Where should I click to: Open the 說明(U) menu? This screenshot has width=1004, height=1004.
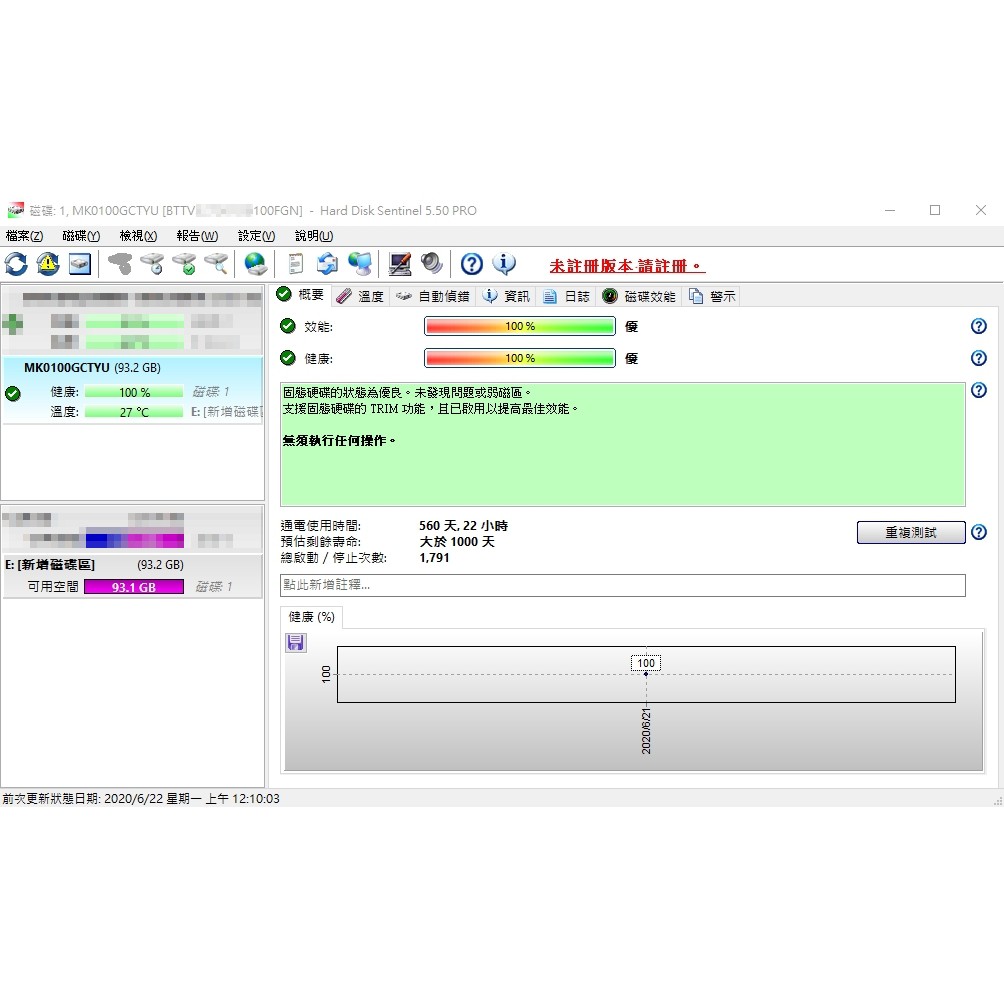[314, 236]
